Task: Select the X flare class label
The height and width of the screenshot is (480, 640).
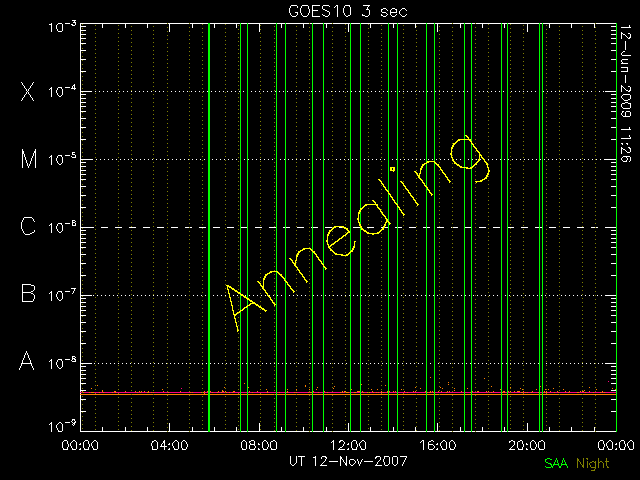Action: click(x=27, y=91)
